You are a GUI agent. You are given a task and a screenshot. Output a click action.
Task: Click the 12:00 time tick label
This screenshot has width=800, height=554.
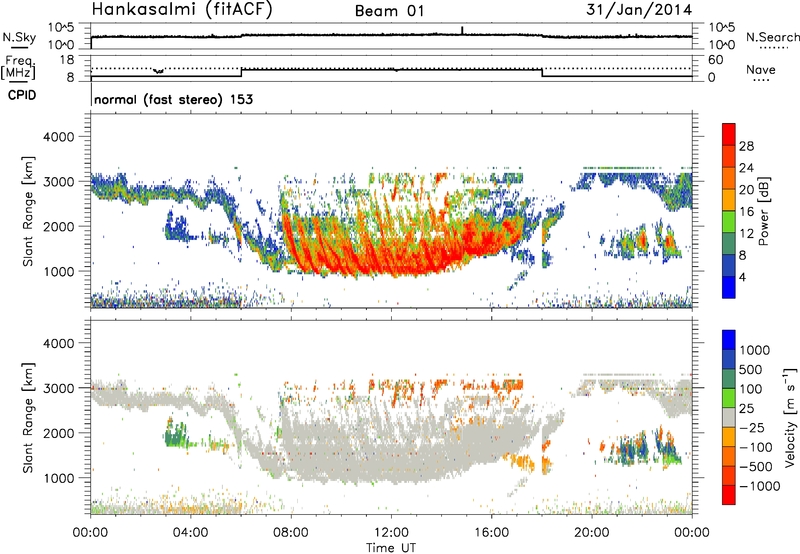point(391,533)
